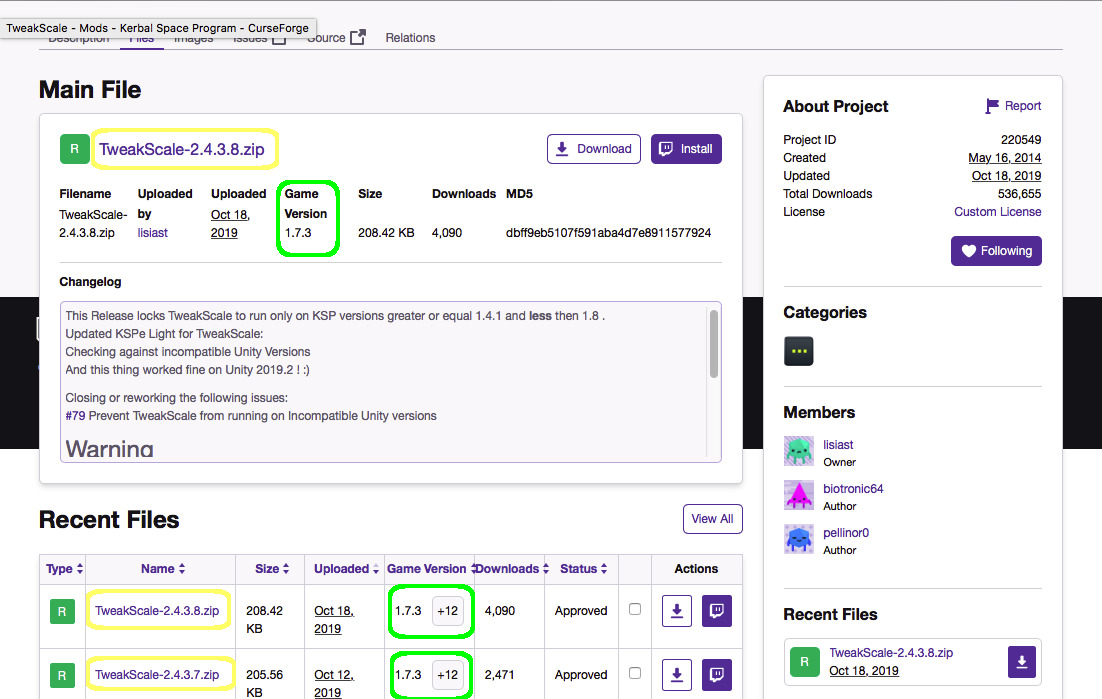Click the MD5 hash dbff9eb5107f591aba4d7e8911577924
Viewport: 1102px width, 699px height.
click(609, 233)
